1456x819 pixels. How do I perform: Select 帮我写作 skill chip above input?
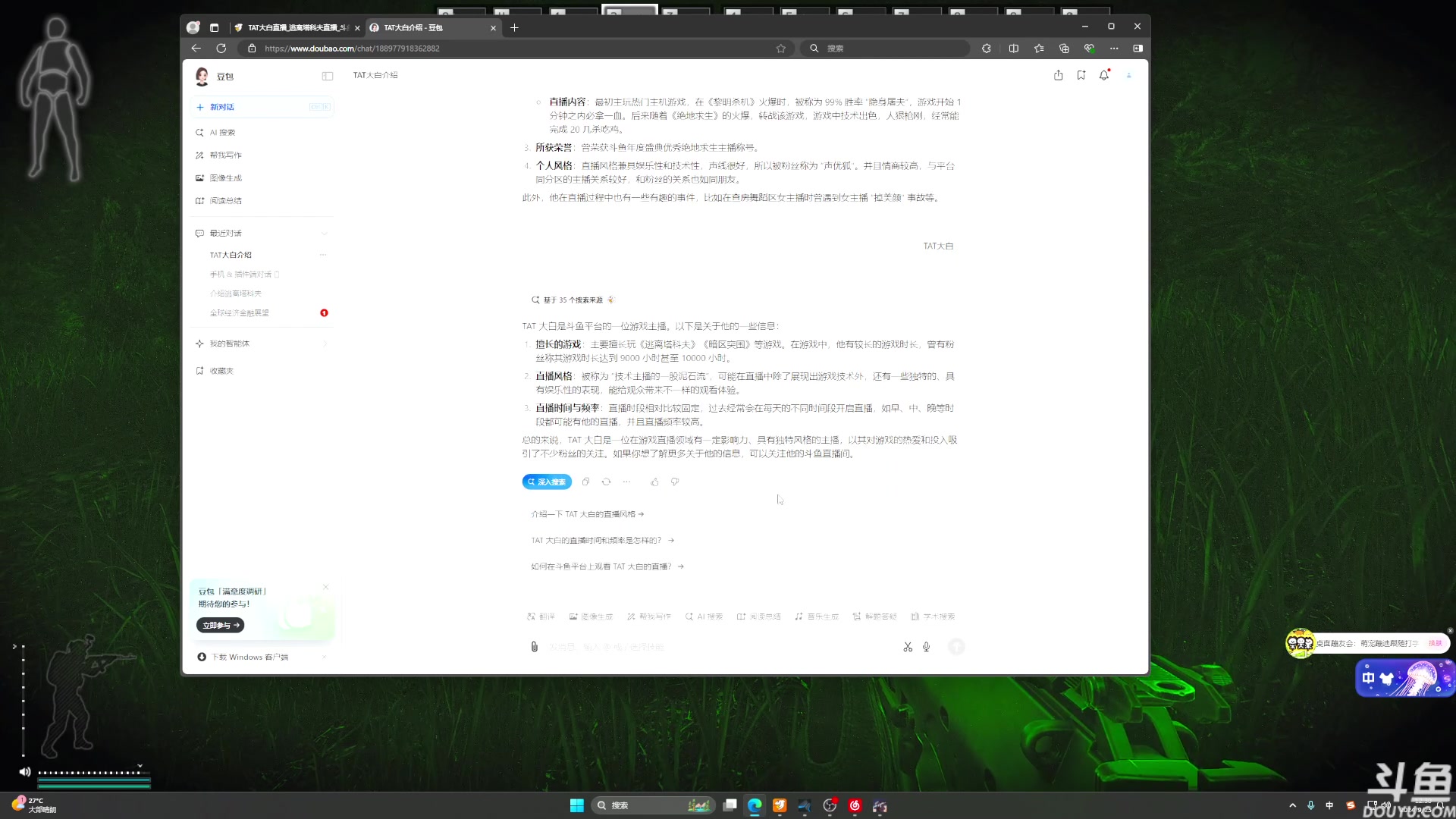(649, 617)
